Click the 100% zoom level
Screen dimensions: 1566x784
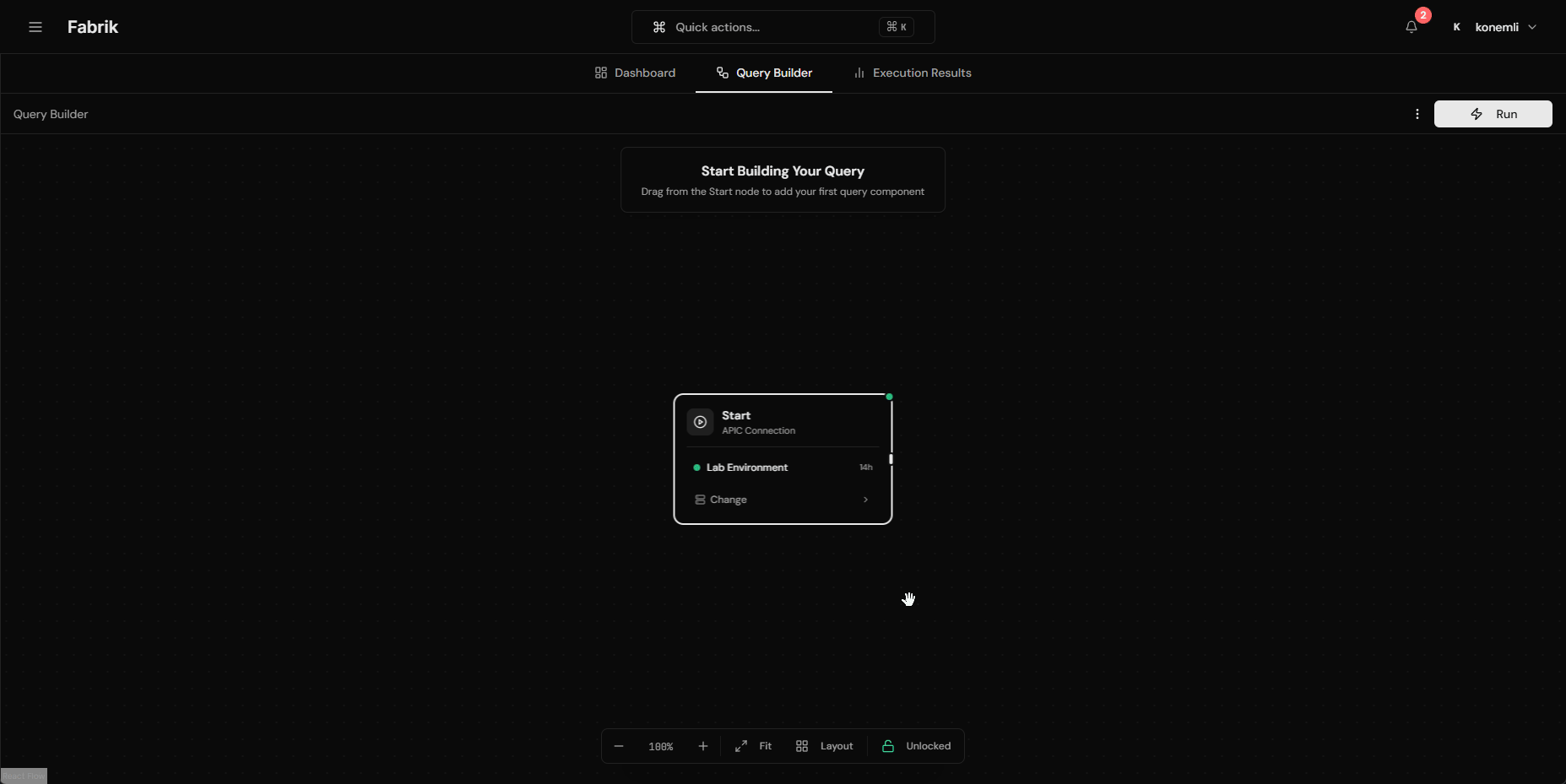click(x=661, y=747)
